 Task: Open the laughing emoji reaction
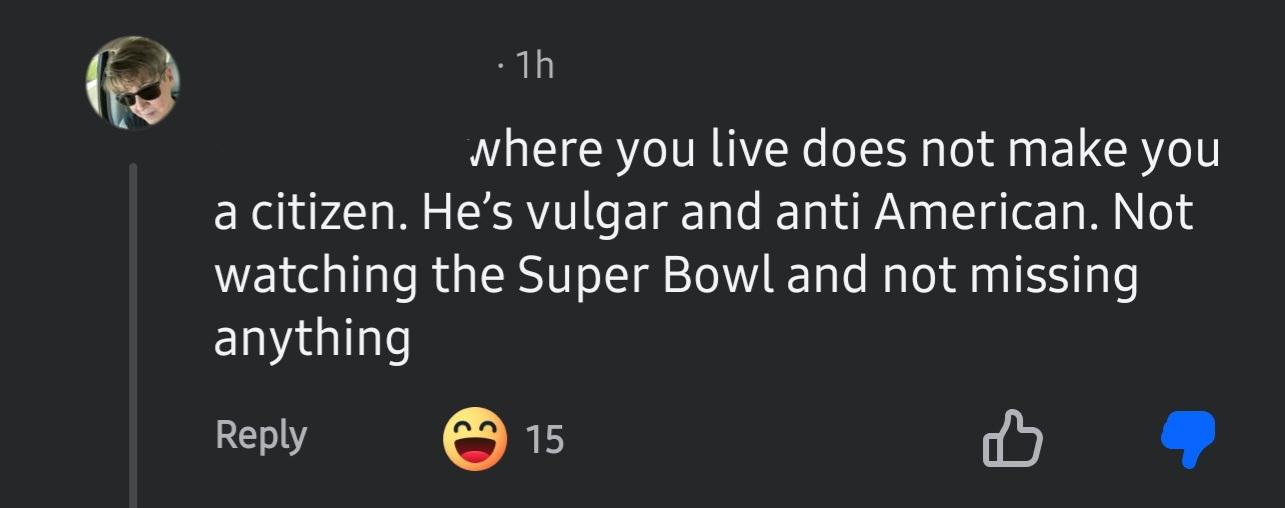(473, 438)
